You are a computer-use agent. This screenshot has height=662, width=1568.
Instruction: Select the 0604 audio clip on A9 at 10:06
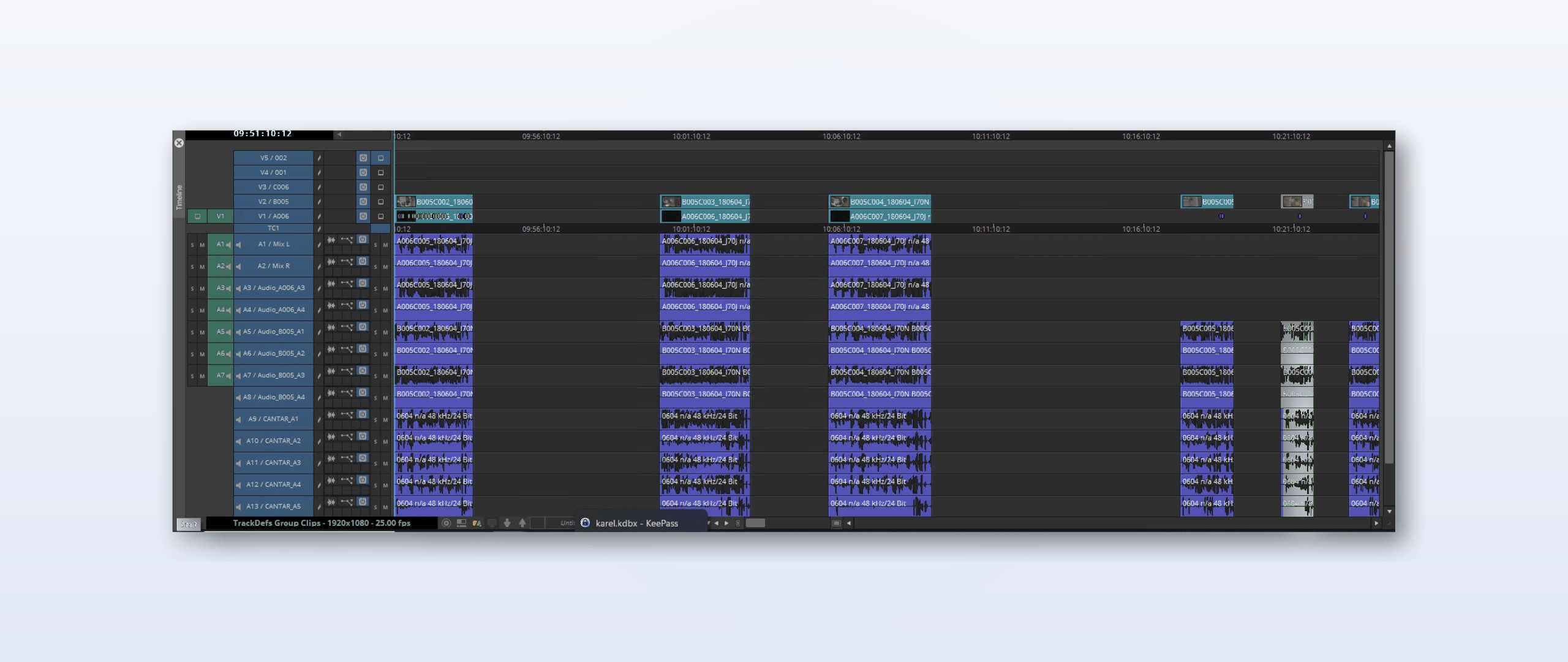[x=880, y=419]
